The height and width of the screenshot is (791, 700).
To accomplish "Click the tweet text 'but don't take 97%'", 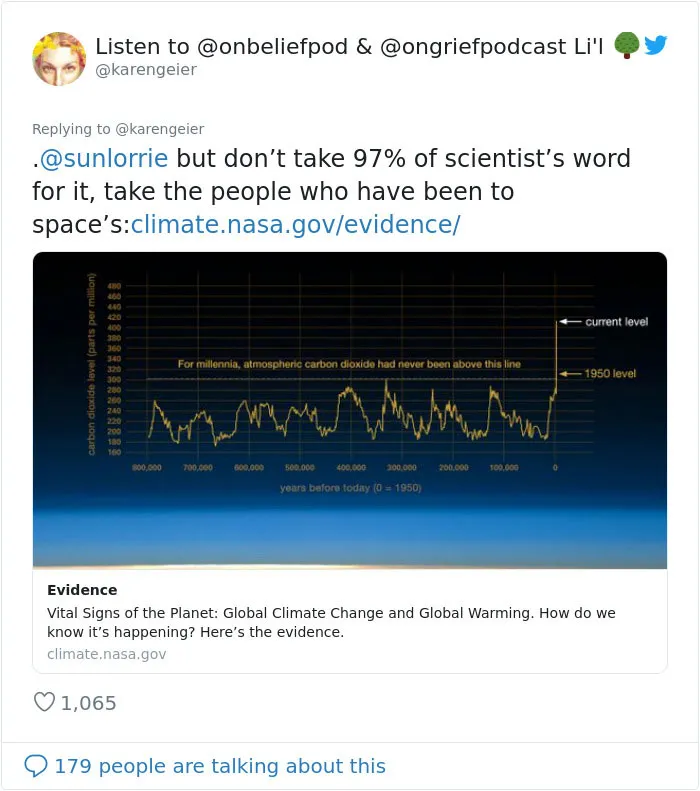I will [291, 158].
